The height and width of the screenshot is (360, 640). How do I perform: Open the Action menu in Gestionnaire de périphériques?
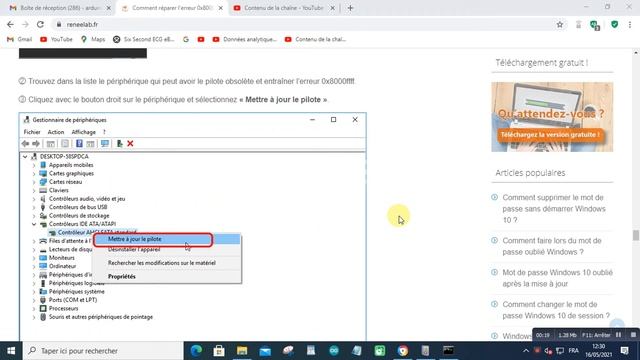point(56,132)
